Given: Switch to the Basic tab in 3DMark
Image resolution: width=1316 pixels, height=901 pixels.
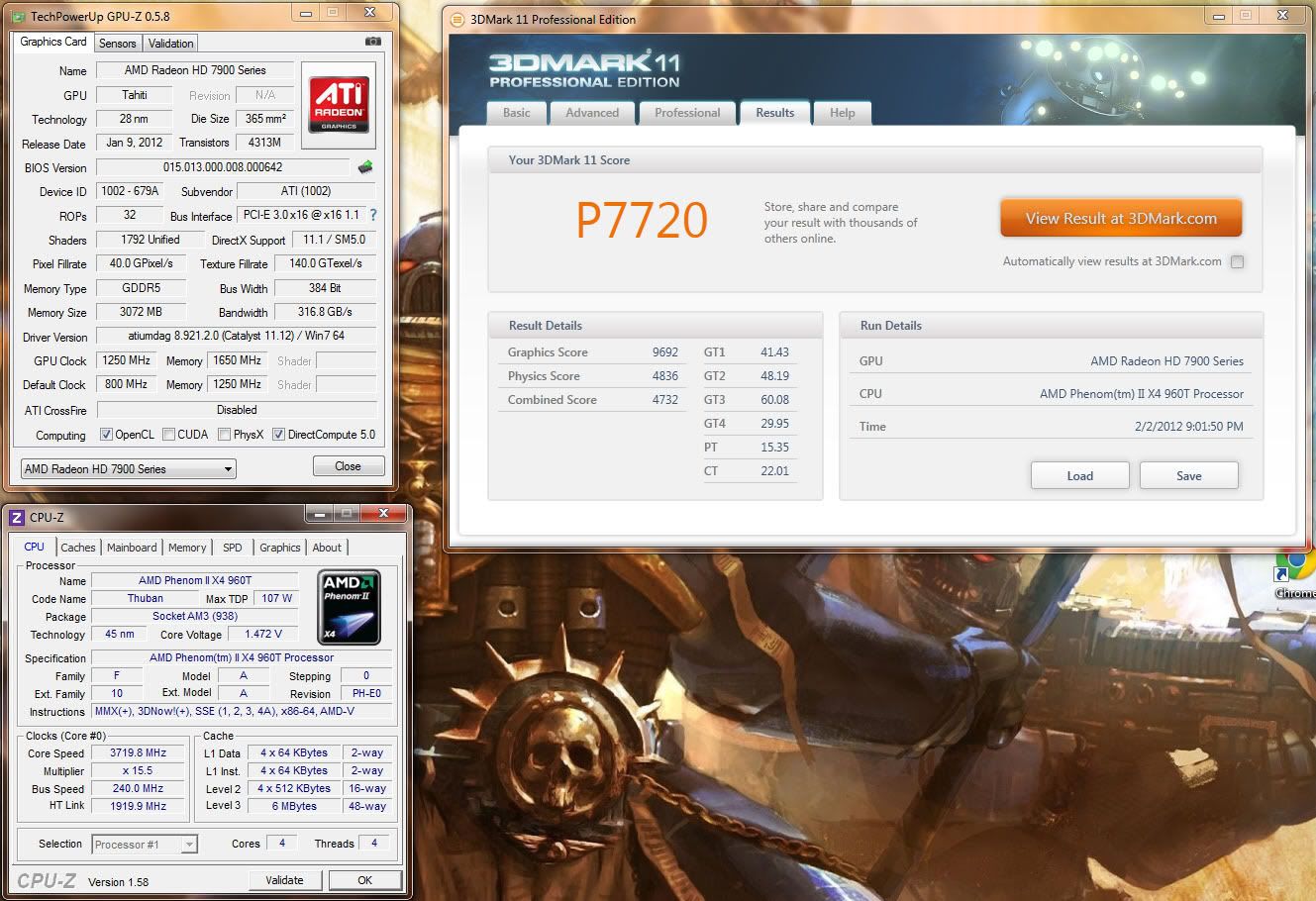Looking at the screenshot, I should tap(517, 113).
